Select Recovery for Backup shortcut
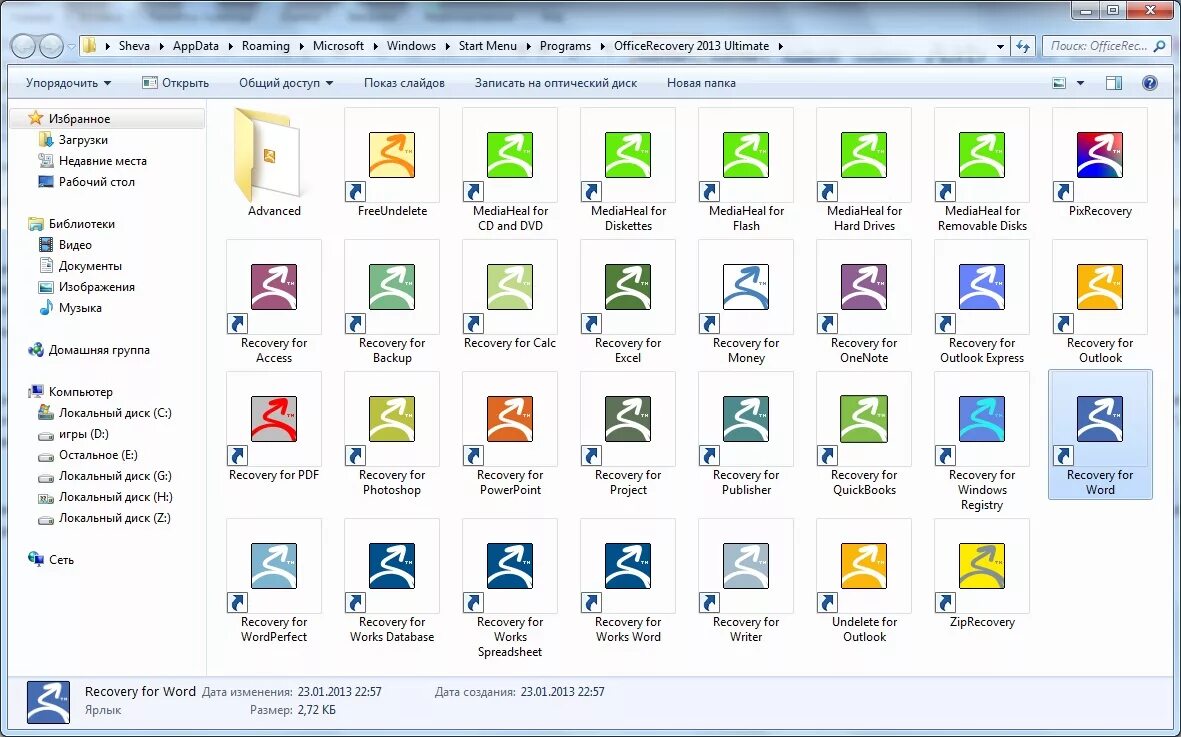The height and width of the screenshot is (737, 1181). 392,302
